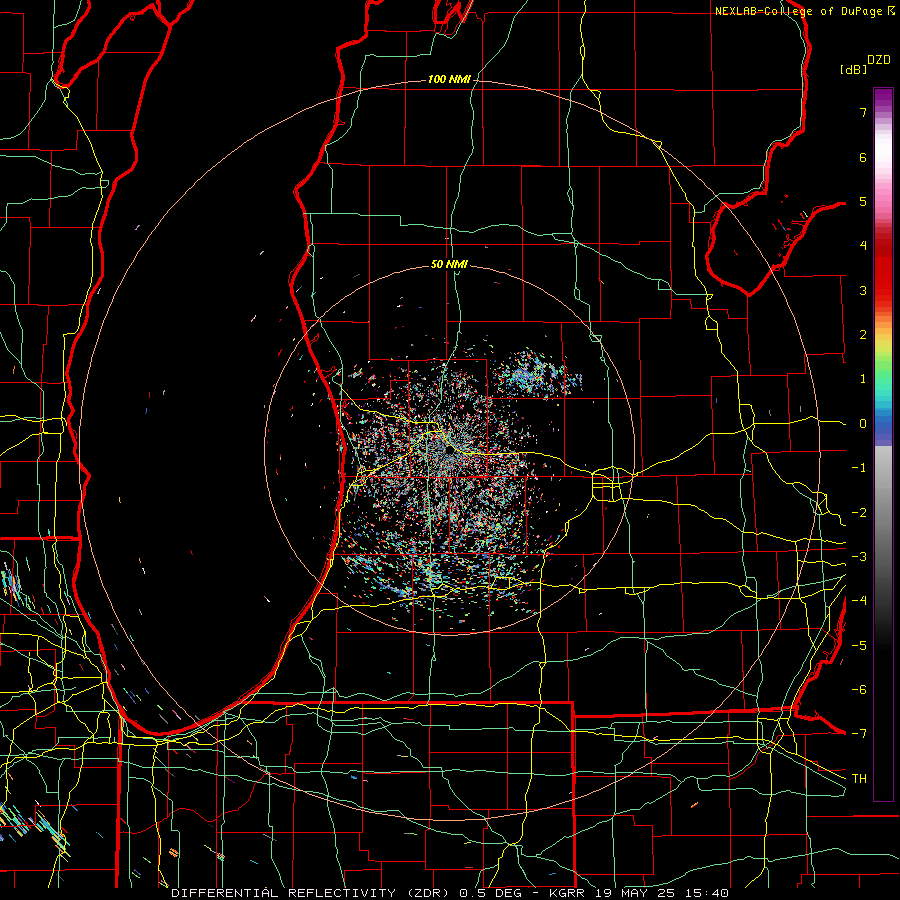
Task: Click the 7 value on color scale
Action: pyautogui.click(x=863, y=112)
